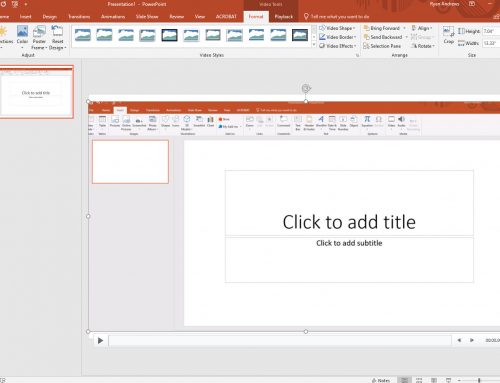Step the video forward one frame

pos(472,340)
